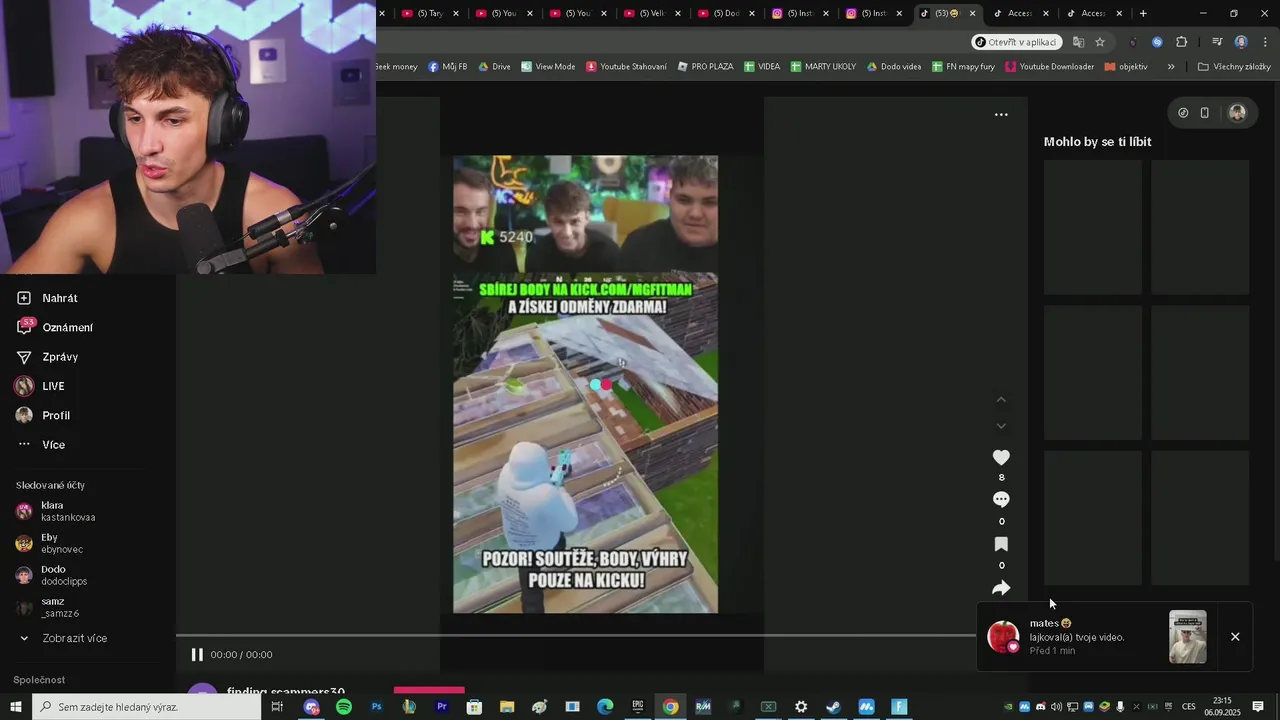Screen dimensions: 1280x720
Task: Open Oznámení notifications in sidebar
Action: tap(55, 327)
